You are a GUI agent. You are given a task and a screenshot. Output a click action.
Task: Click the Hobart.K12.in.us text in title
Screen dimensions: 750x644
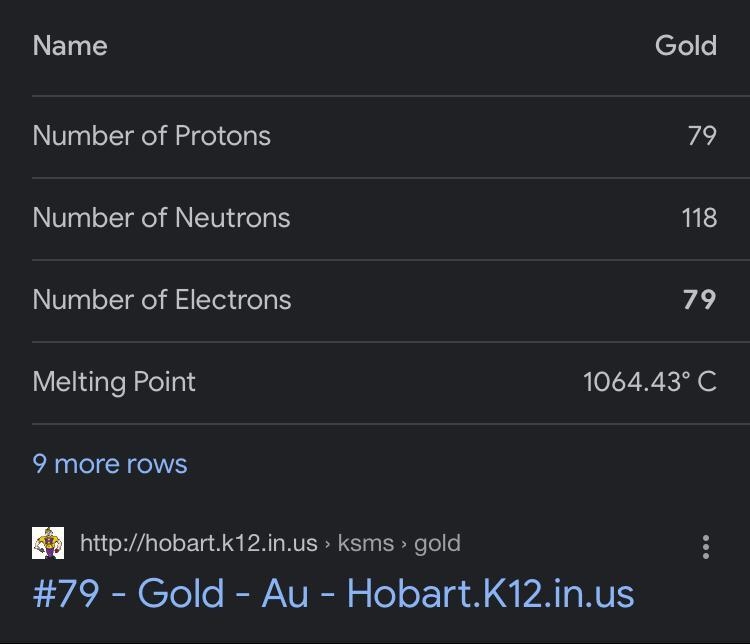(x=491, y=593)
